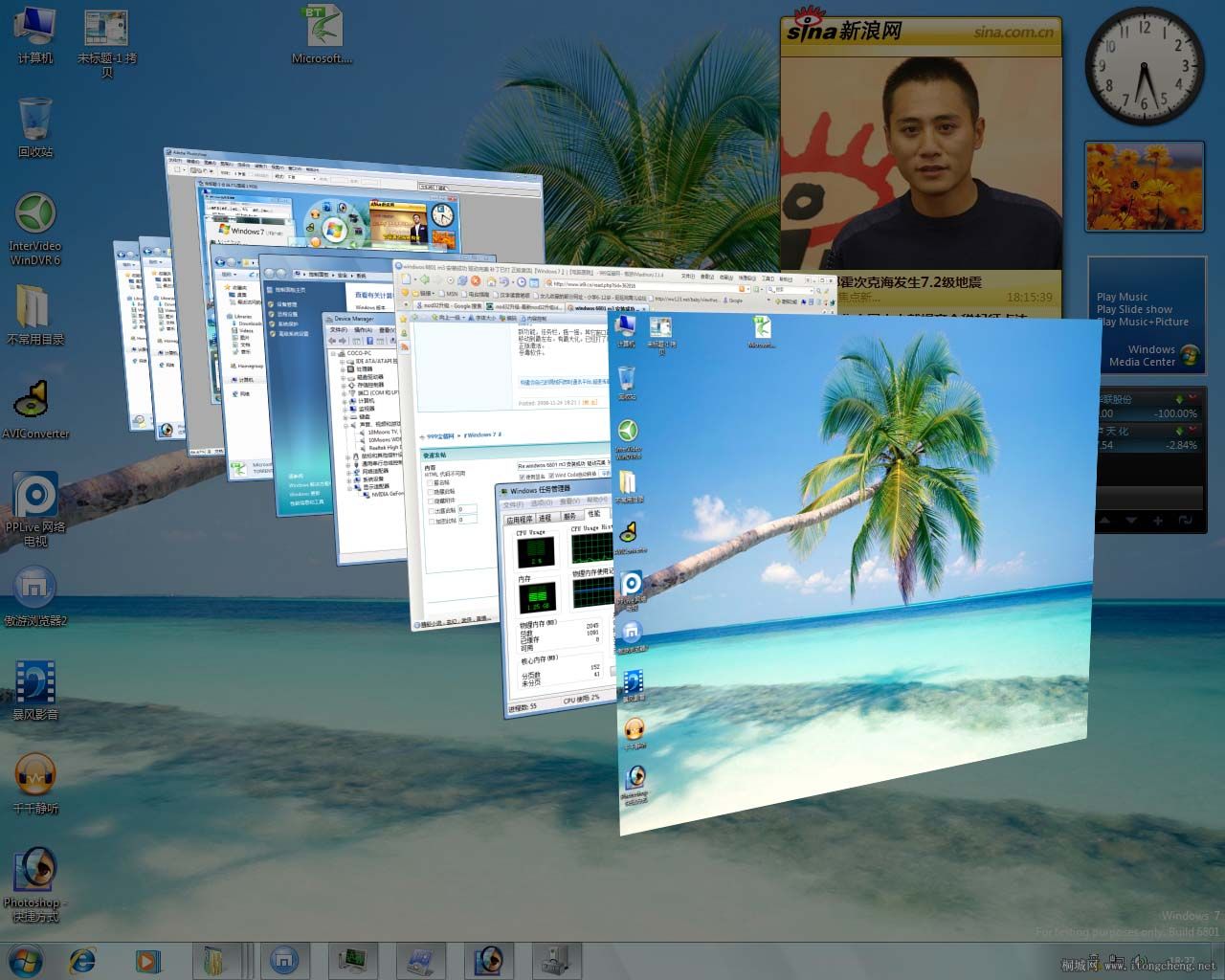The height and width of the screenshot is (980, 1225).
Task: Open the 未标题-1 拷贝 image file icon
Action: tap(107, 43)
